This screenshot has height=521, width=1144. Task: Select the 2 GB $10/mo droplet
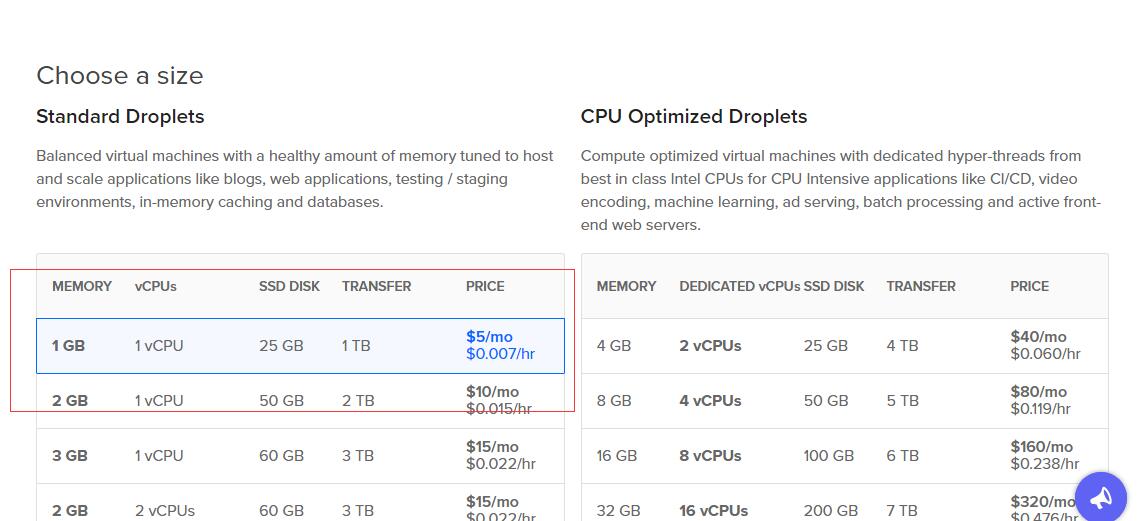300,401
